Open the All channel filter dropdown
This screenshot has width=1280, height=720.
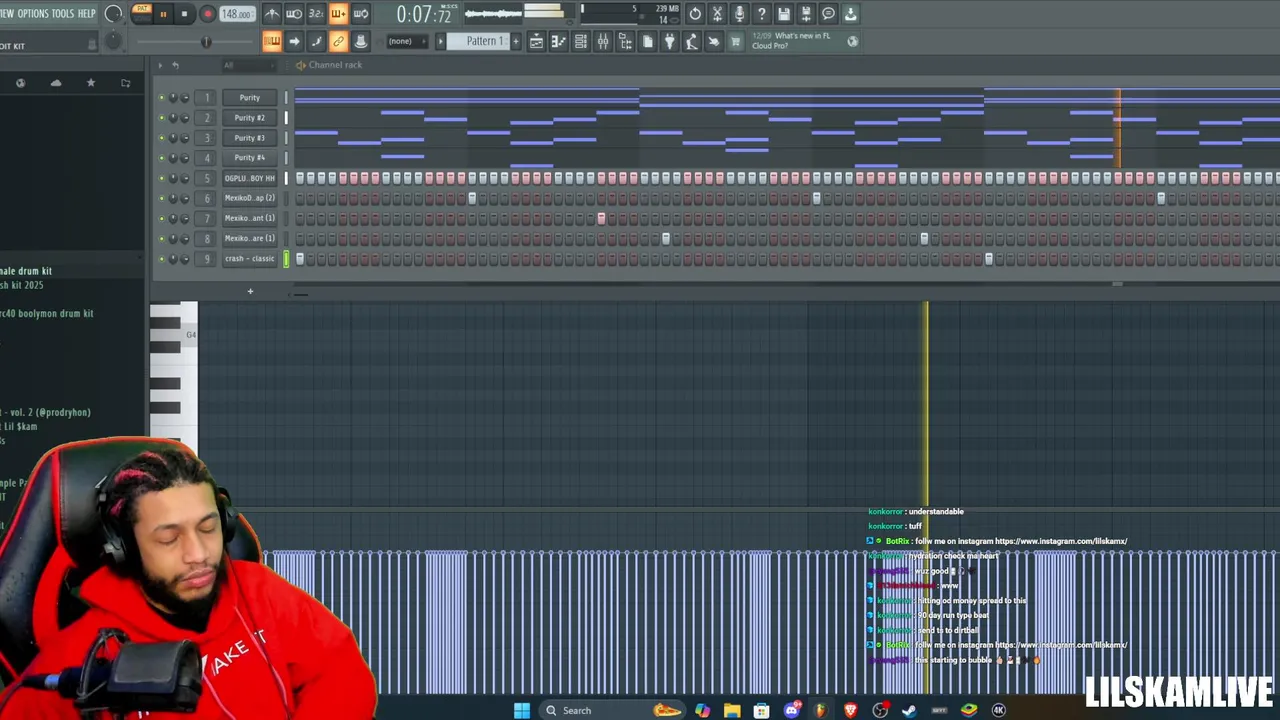[248, 65]
